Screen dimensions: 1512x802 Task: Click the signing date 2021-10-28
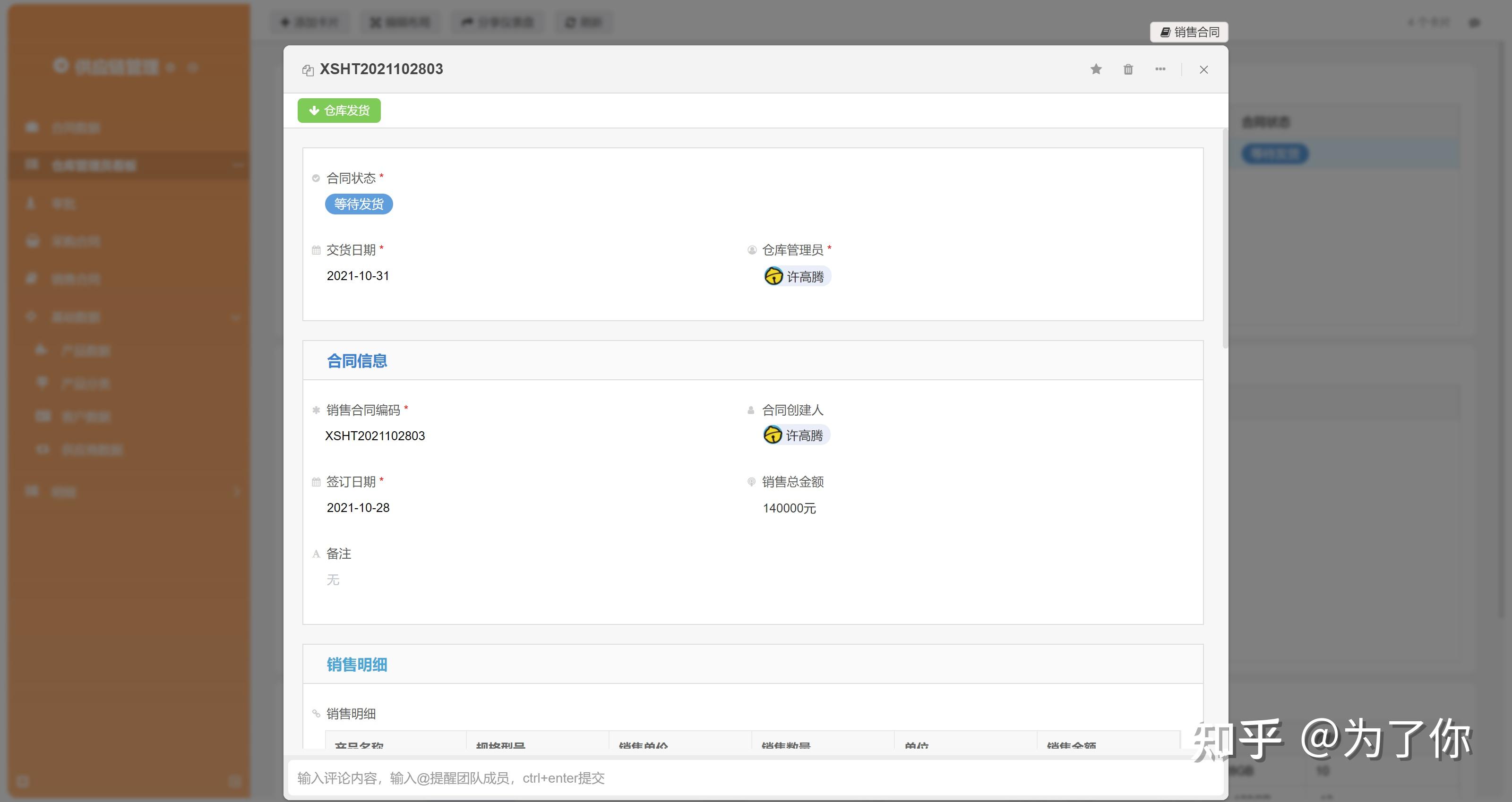click(358, 507)
